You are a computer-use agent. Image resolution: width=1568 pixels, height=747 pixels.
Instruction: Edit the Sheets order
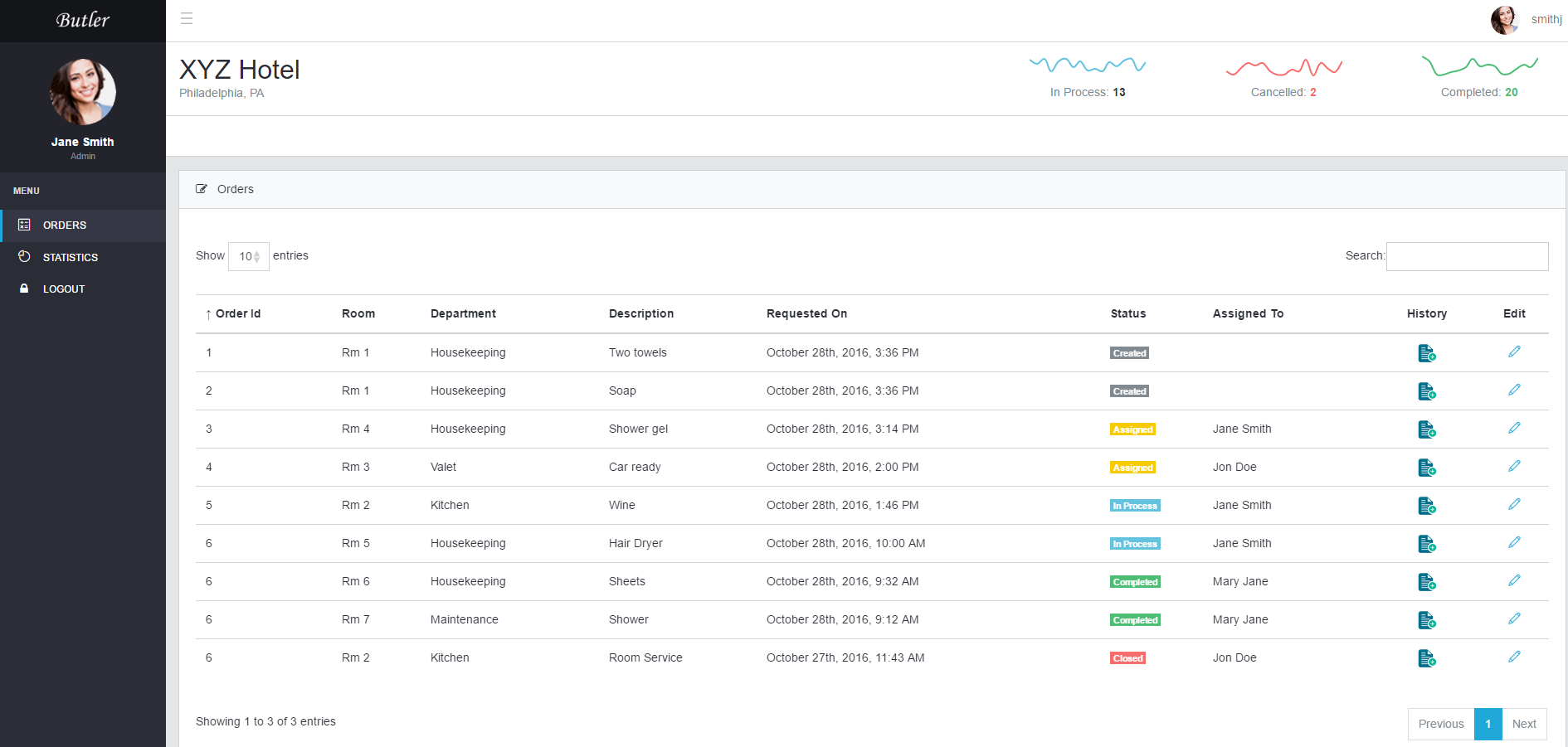point(1514,581)
